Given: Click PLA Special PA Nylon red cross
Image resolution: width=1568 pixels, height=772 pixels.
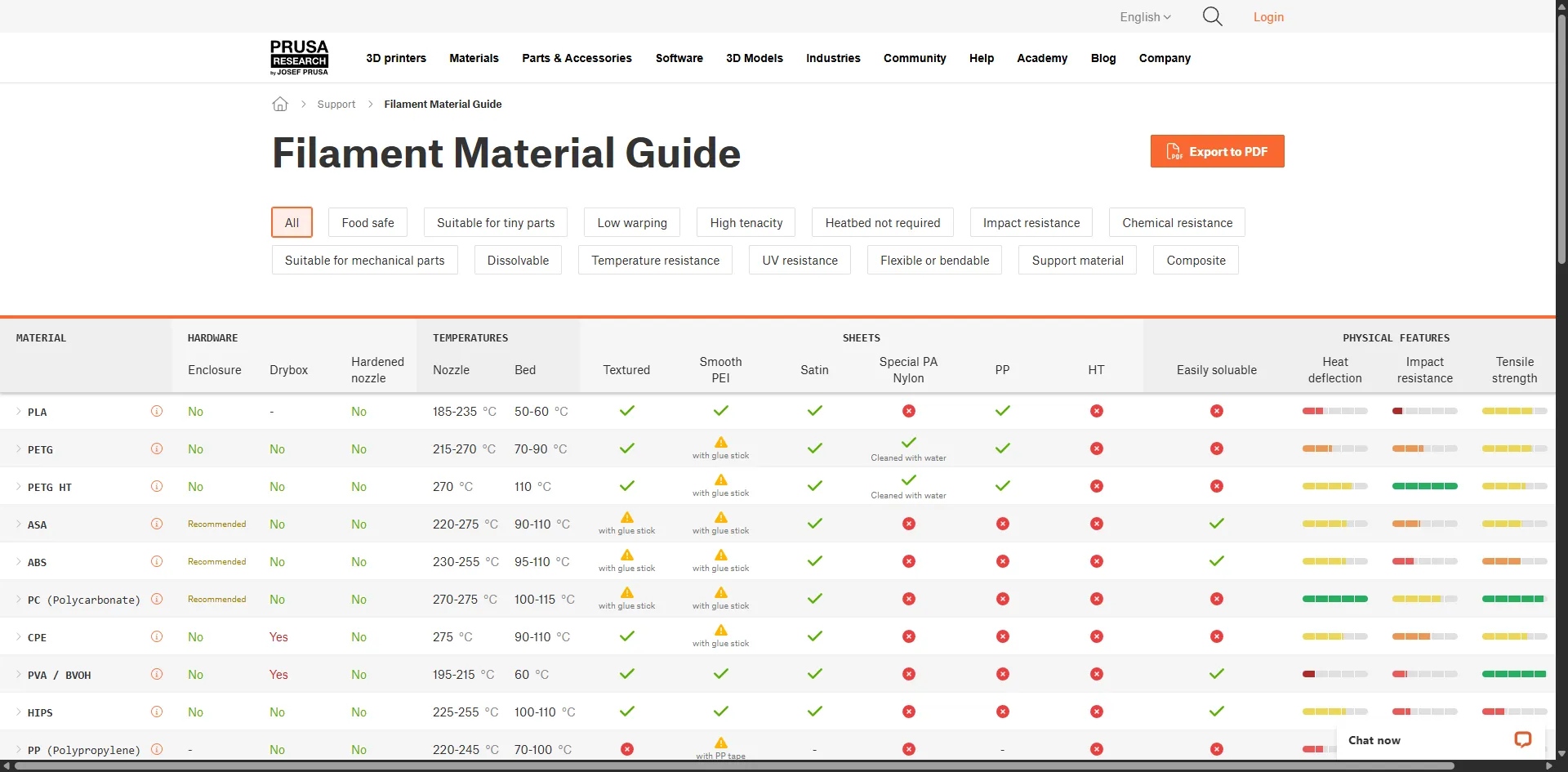Looking at the screenshot, I should click(x=909, y=411).
